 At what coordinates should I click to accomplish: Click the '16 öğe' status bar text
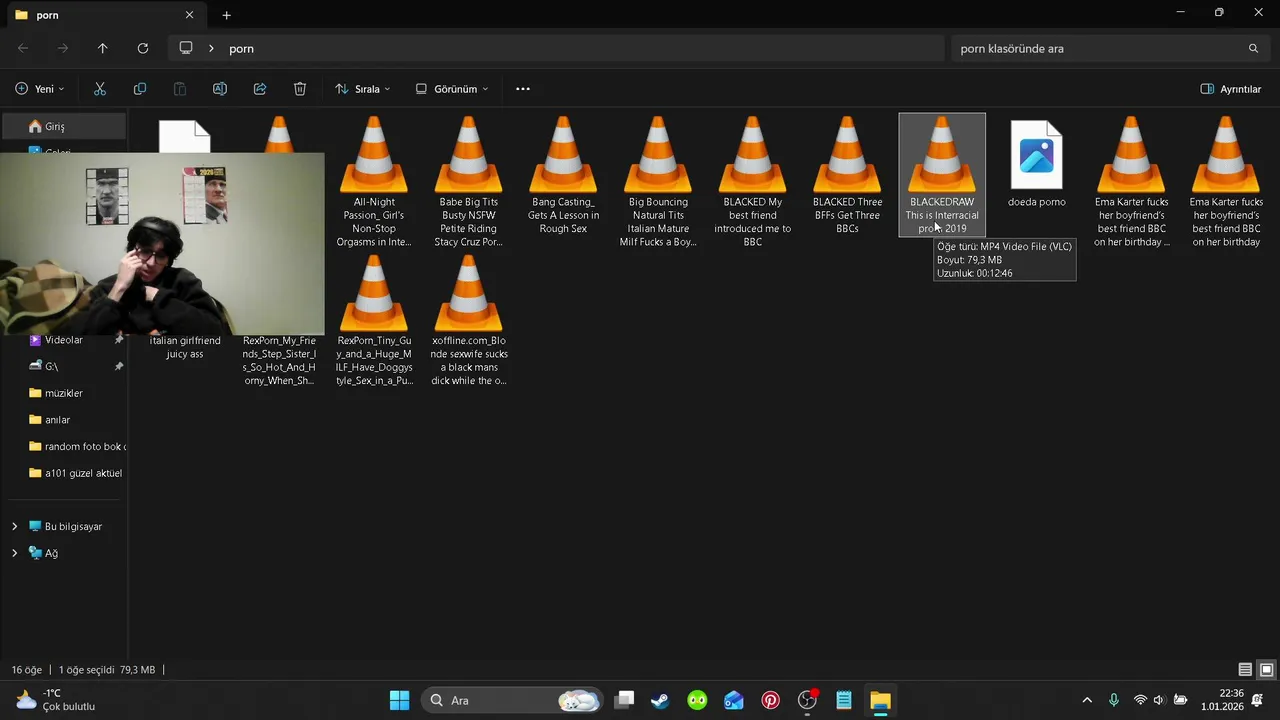pos(27,670)
